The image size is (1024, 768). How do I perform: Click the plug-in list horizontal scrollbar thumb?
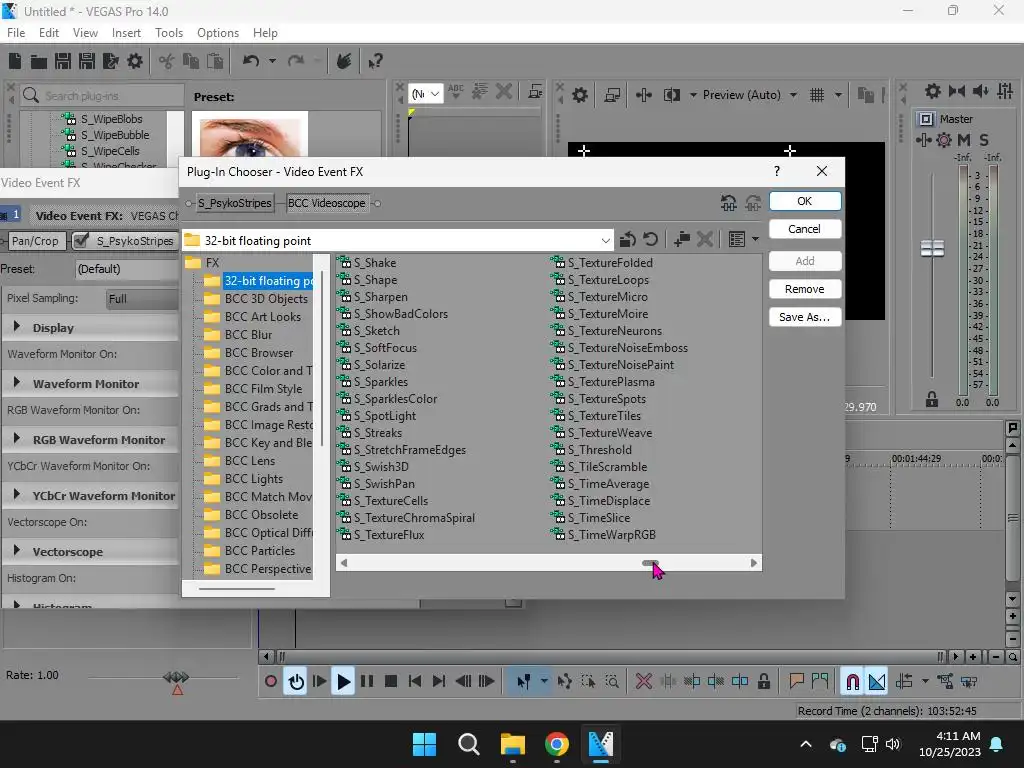650,563
